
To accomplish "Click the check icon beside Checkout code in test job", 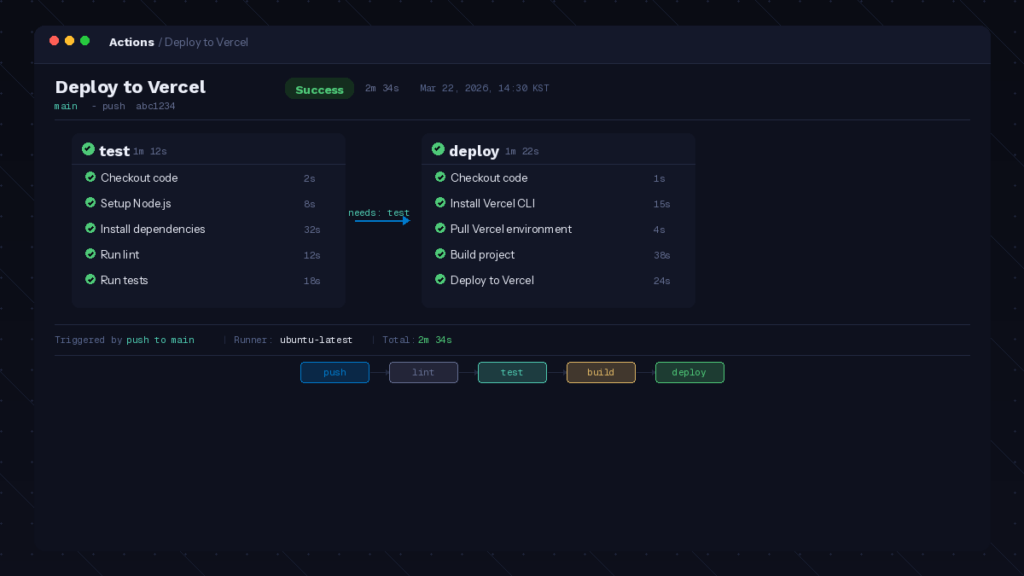I will [x=91, y=177].
